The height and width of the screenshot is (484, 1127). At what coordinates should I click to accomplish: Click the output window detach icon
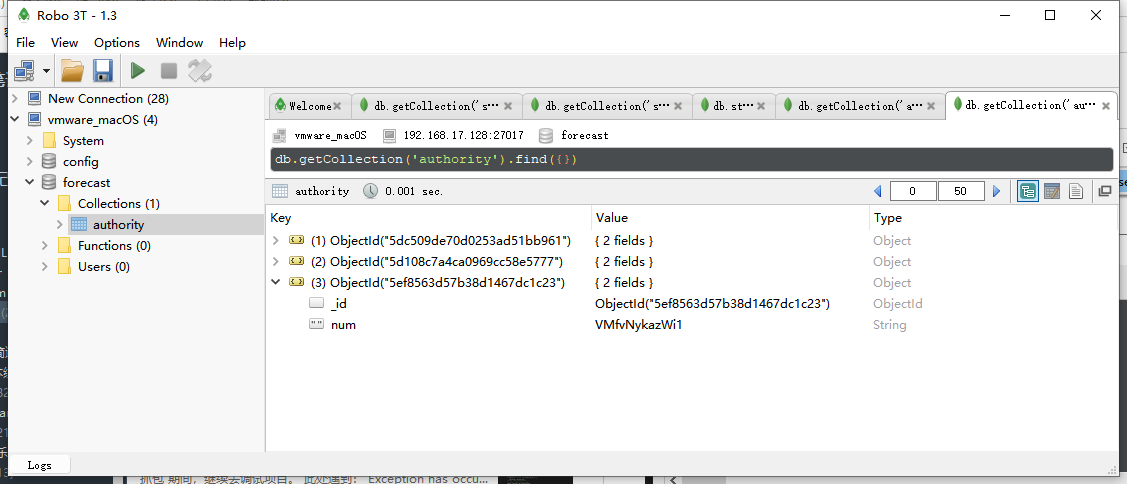1105,191
